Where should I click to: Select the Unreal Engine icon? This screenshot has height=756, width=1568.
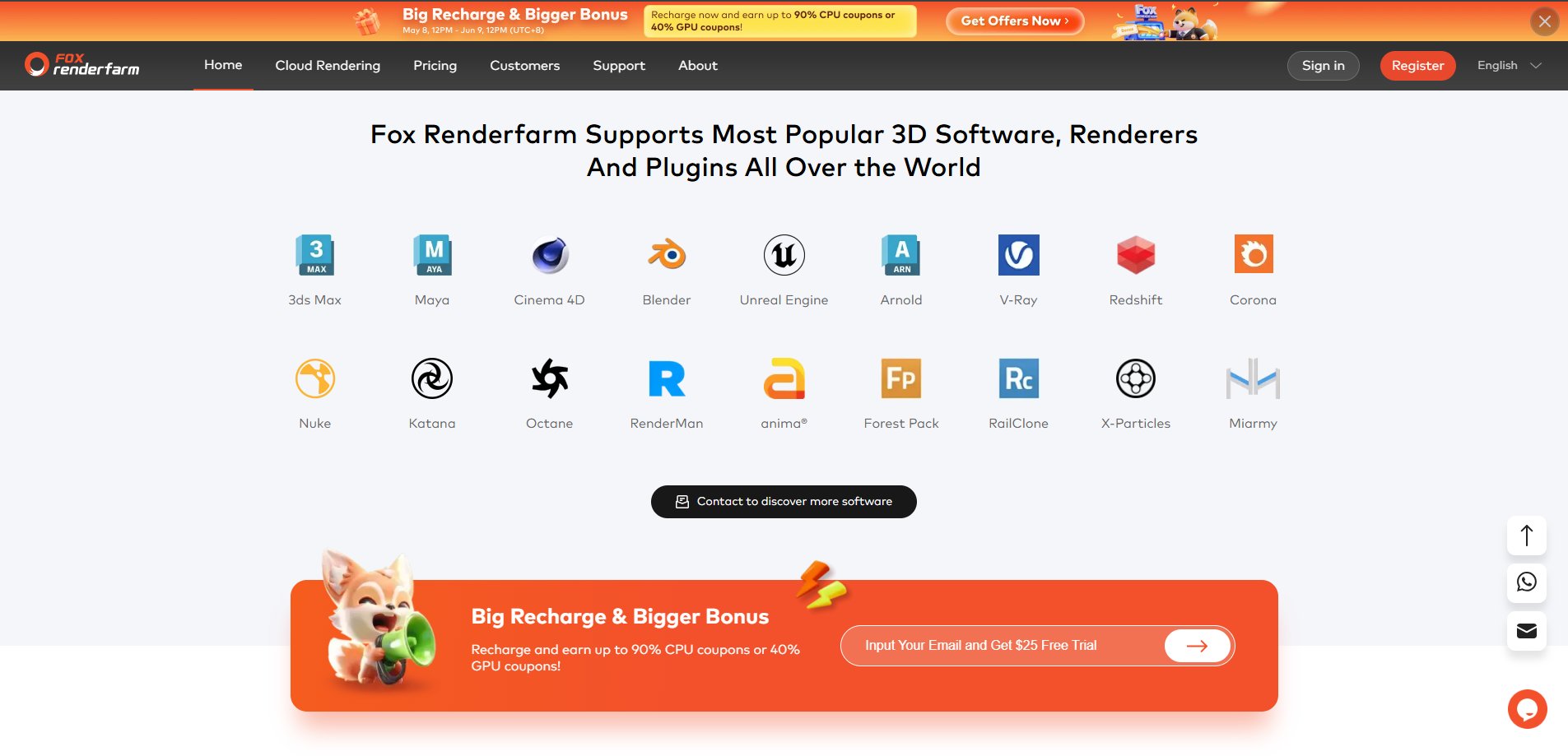pyautogui.click(x=784, y=255)
